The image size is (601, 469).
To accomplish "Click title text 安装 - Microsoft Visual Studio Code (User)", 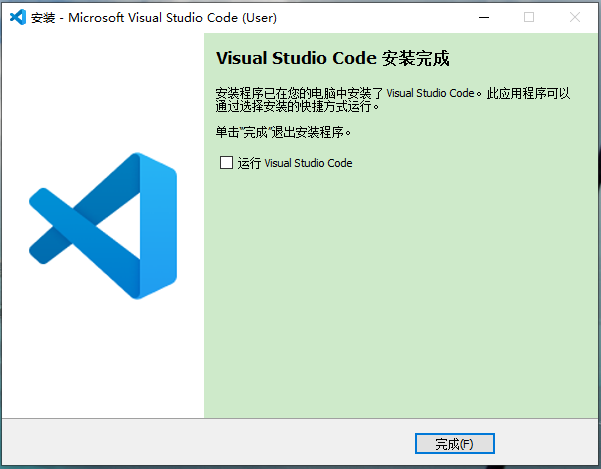I will [154, 18].
